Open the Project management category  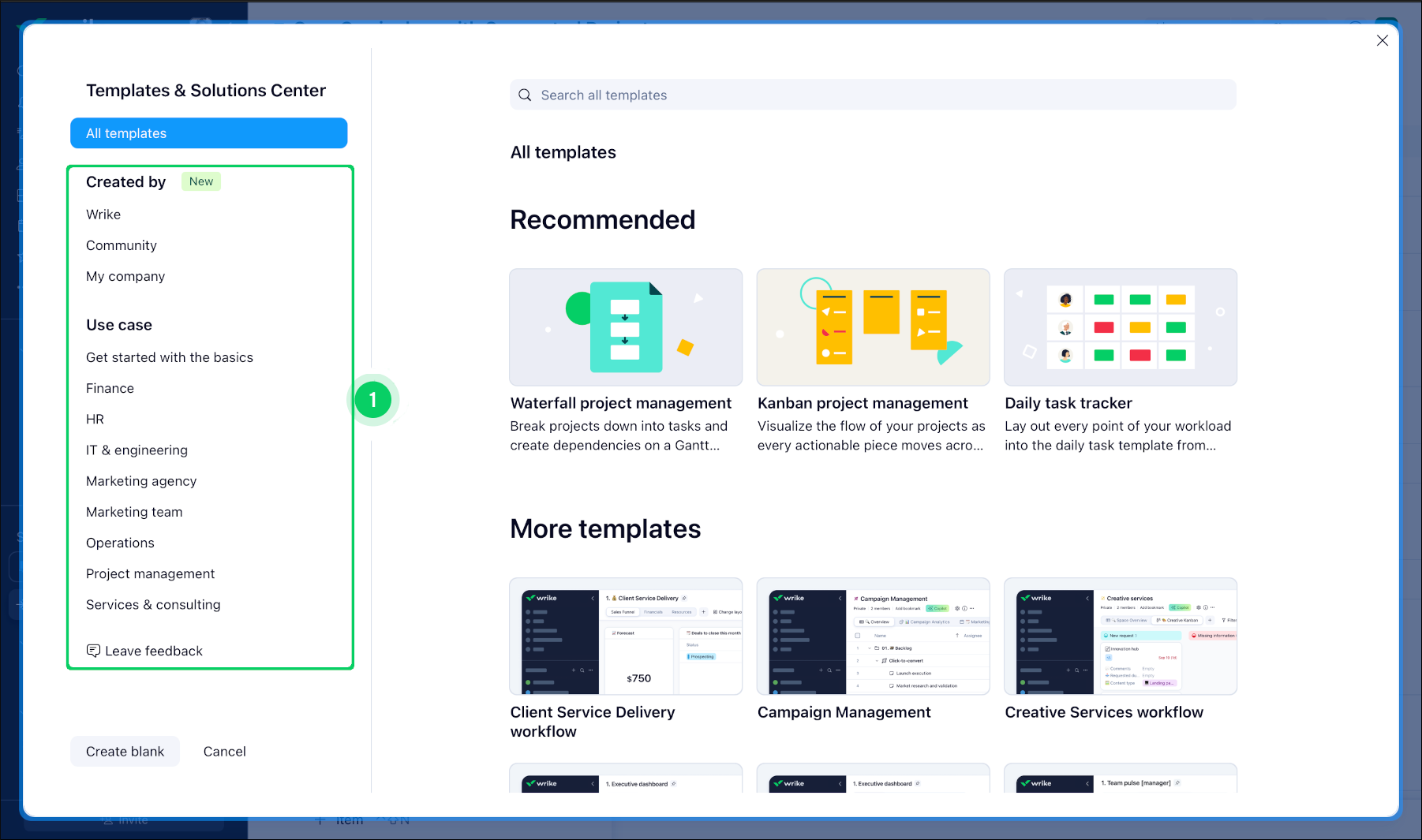pyautogui.click(x=150, y=573)
